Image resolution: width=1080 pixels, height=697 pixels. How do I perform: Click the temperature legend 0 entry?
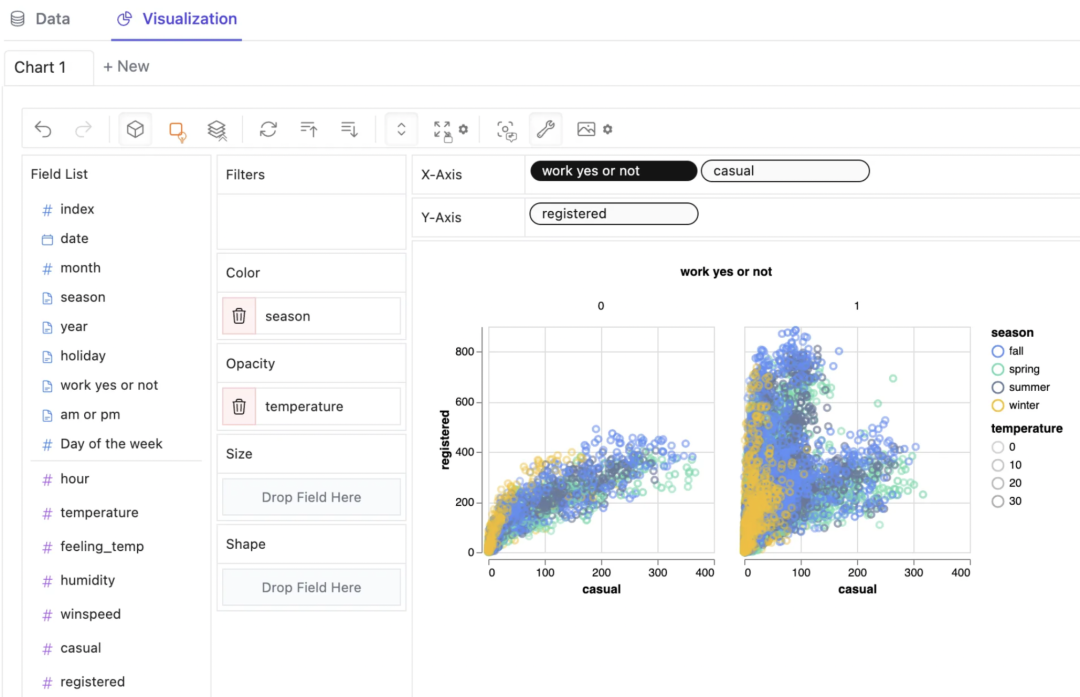[x=1004, y=447]
